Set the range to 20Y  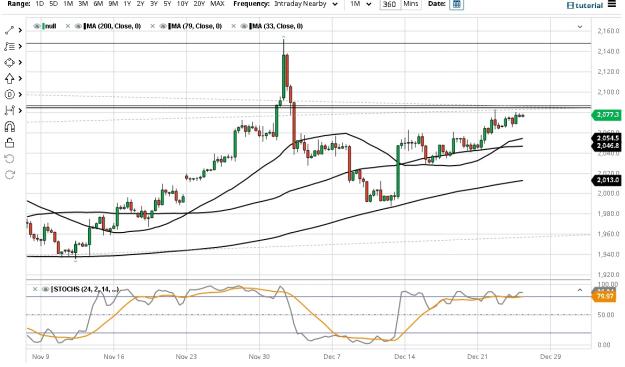point(199,4)
